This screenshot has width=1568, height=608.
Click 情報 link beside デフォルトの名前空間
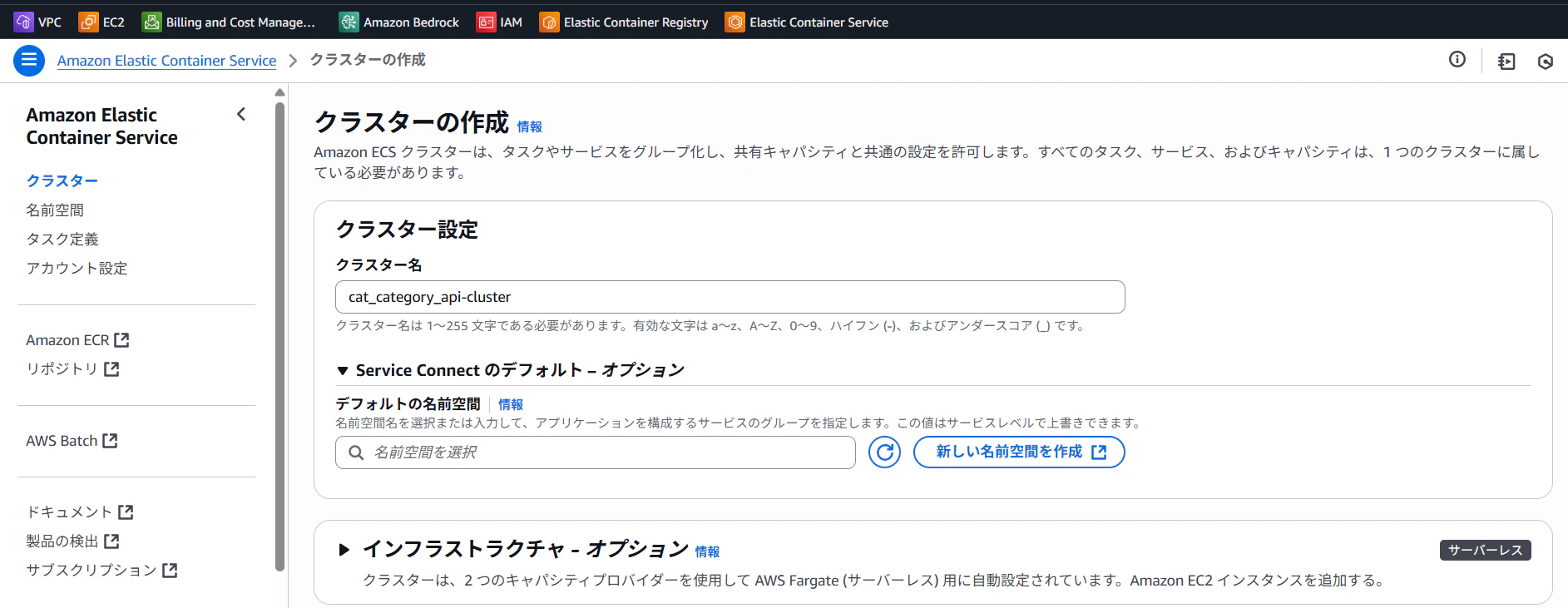pyautogui.click(x=511, y=404)
